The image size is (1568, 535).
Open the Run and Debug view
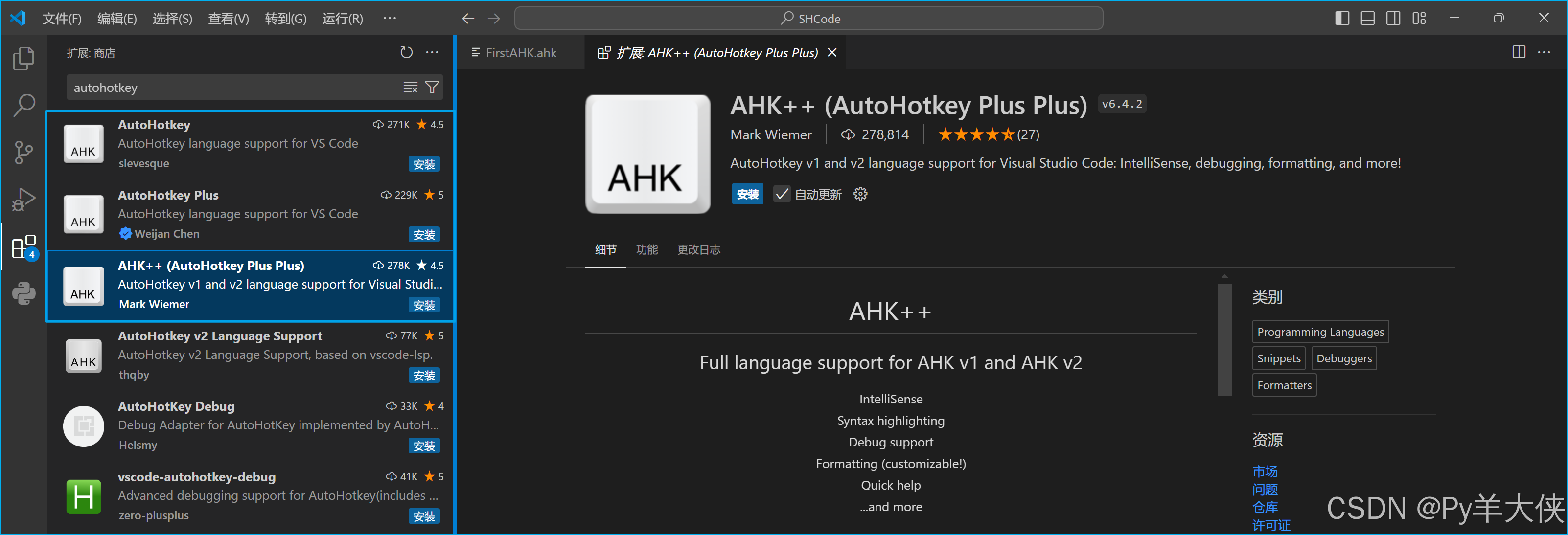23,200
